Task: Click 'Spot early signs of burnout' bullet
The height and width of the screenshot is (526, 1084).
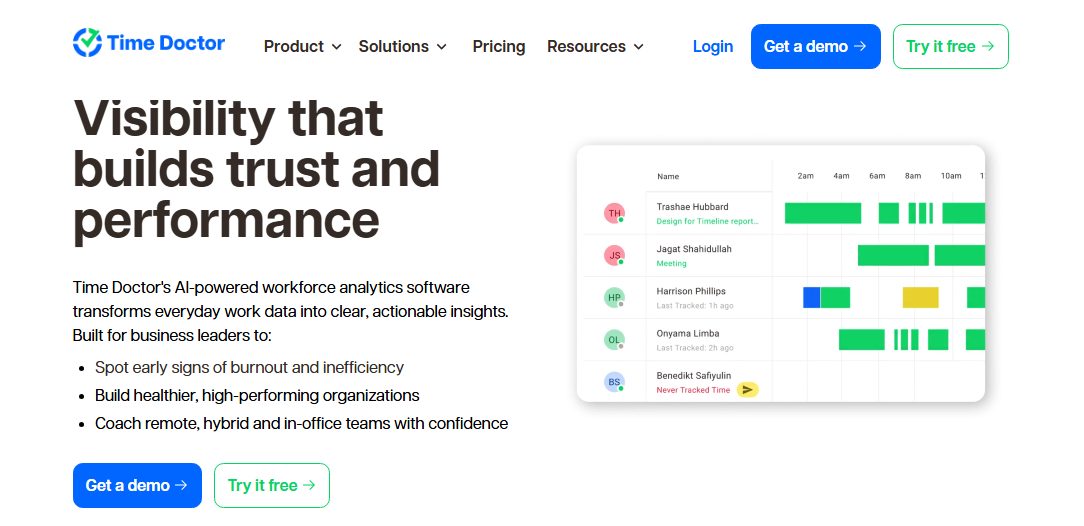Action: (250, 368)
